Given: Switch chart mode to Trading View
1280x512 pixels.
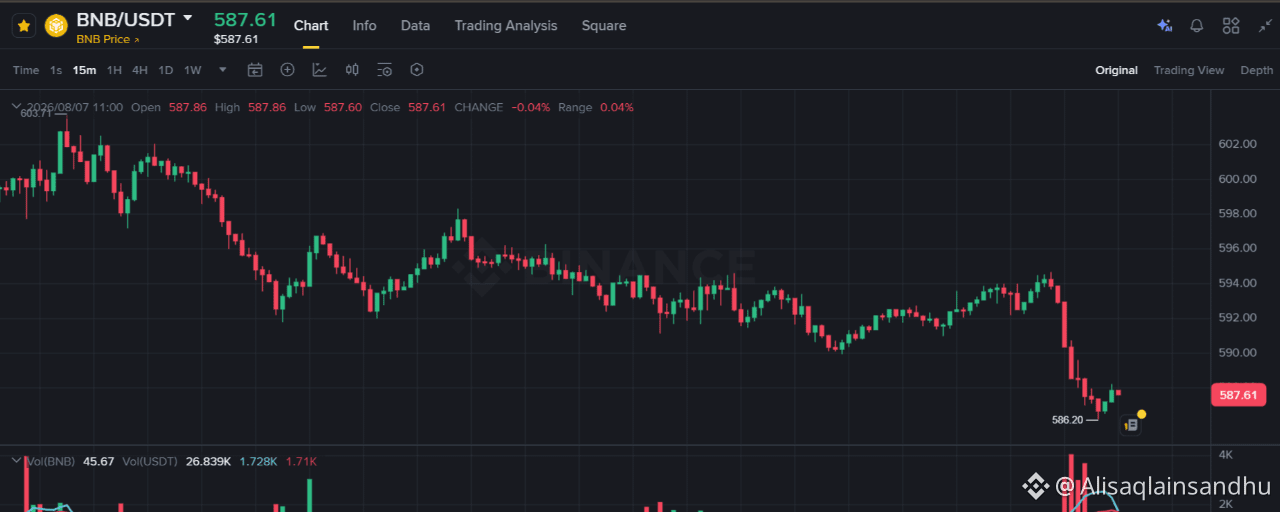Looking at the screenshot, I should [x=1189, y=70].
